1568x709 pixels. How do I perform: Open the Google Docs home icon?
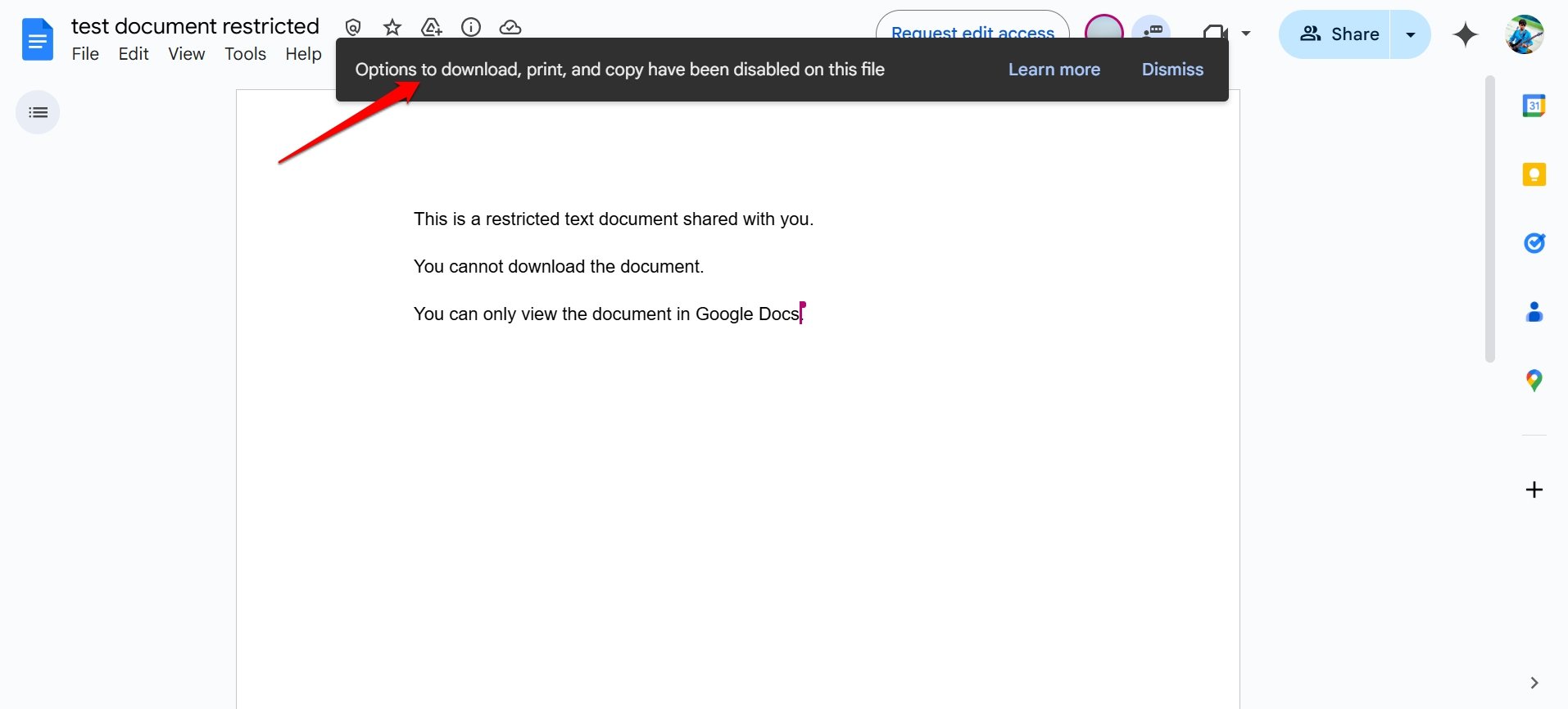(38, 39)
